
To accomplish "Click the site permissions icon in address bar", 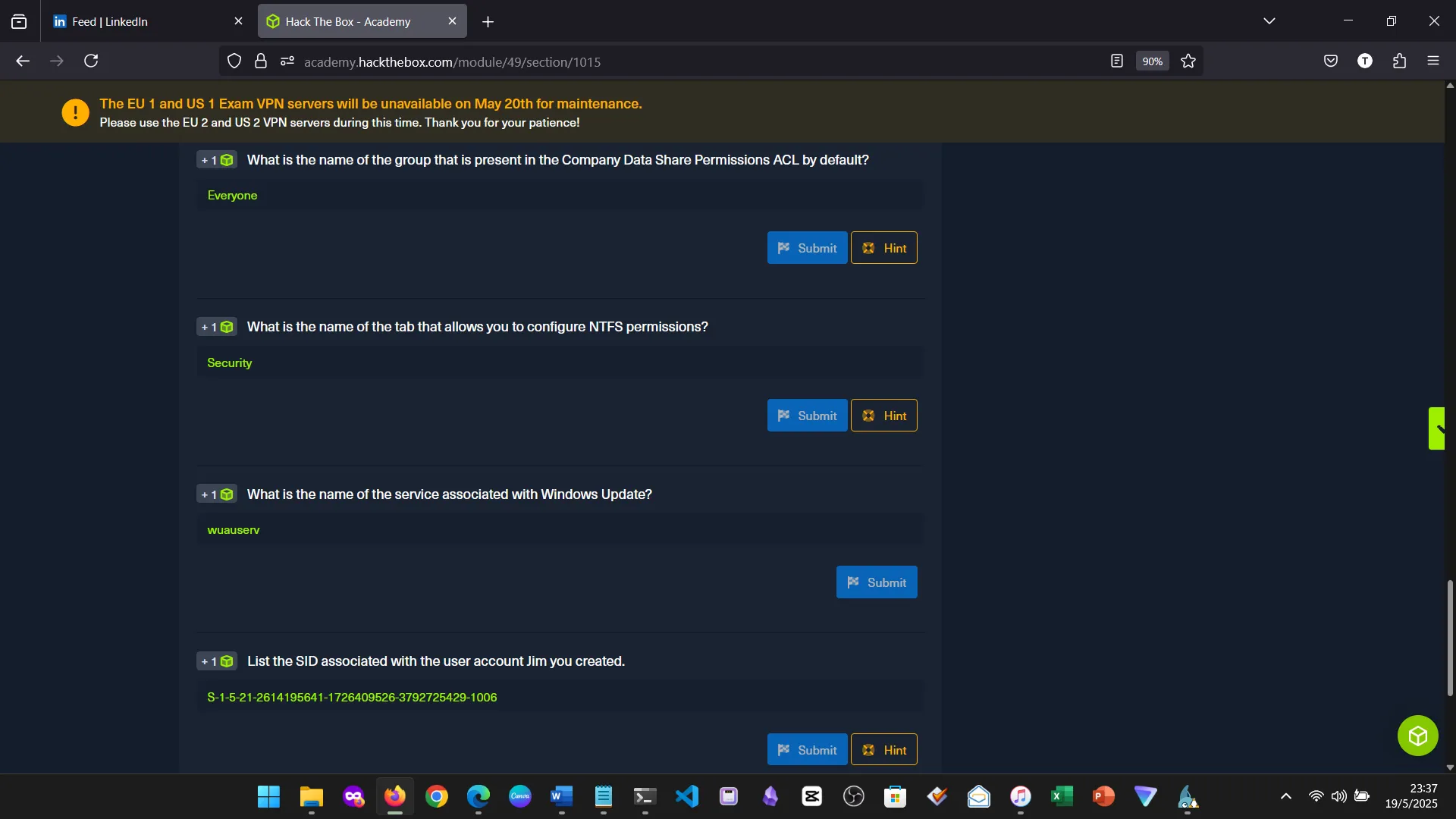I will pos(287,61).
